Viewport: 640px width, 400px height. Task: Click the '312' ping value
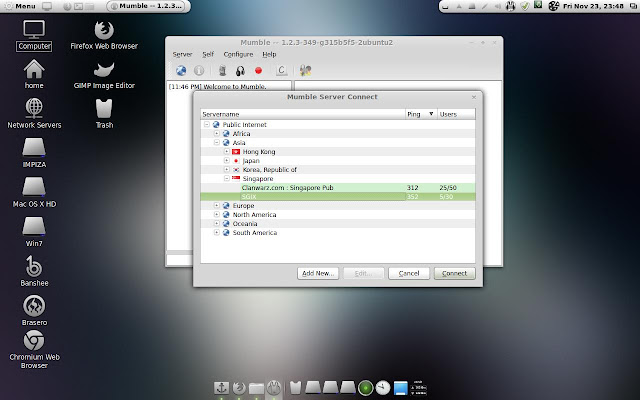412,188
